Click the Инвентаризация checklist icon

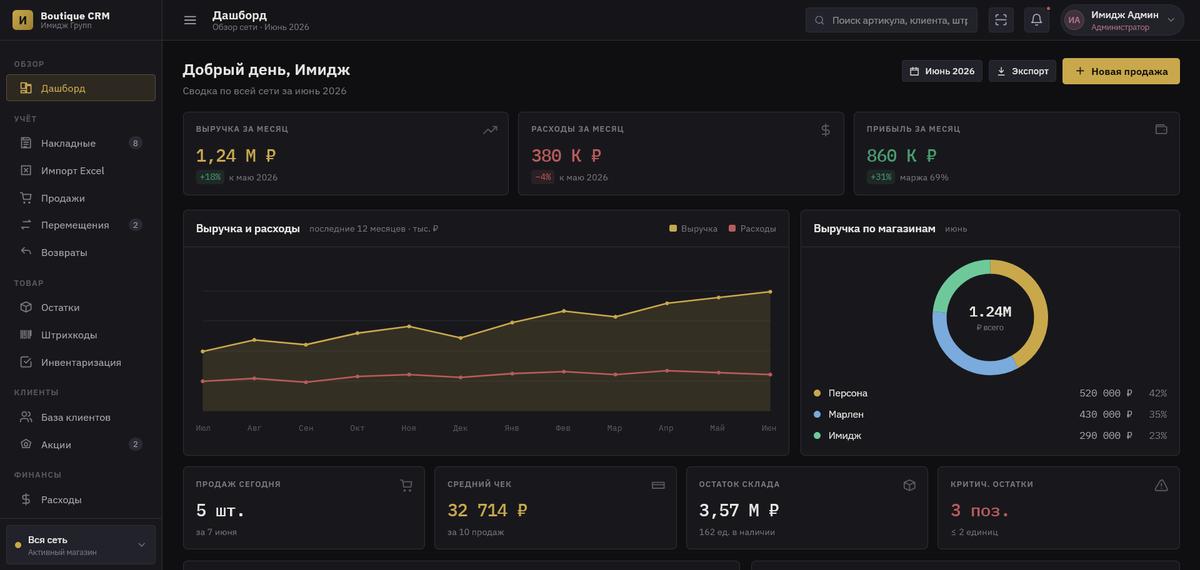click(x=26, y=362)
